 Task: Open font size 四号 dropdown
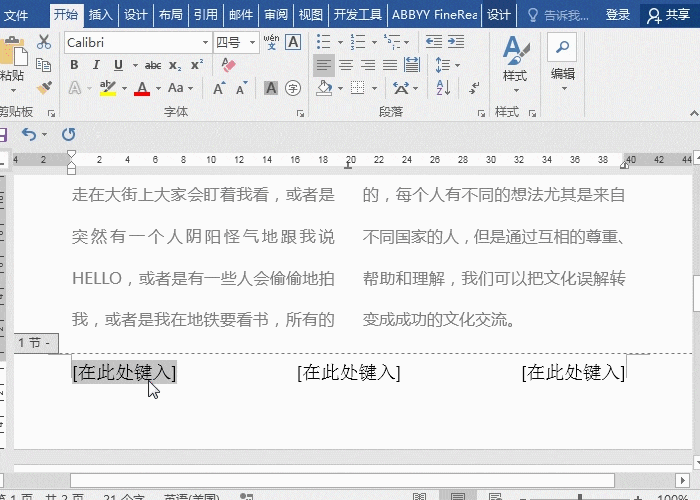coord(252,42)
